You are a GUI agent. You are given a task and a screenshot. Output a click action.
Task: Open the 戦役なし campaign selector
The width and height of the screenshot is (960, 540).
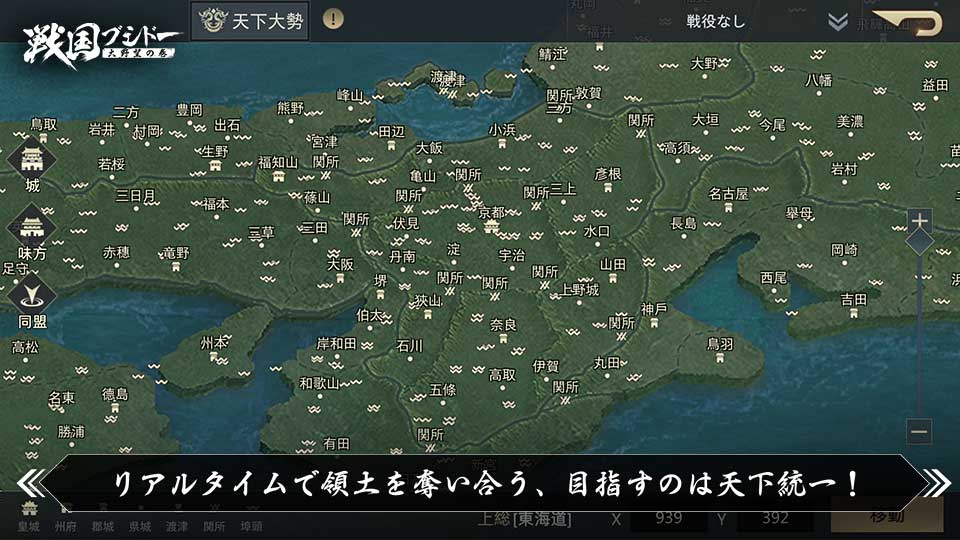714,21
